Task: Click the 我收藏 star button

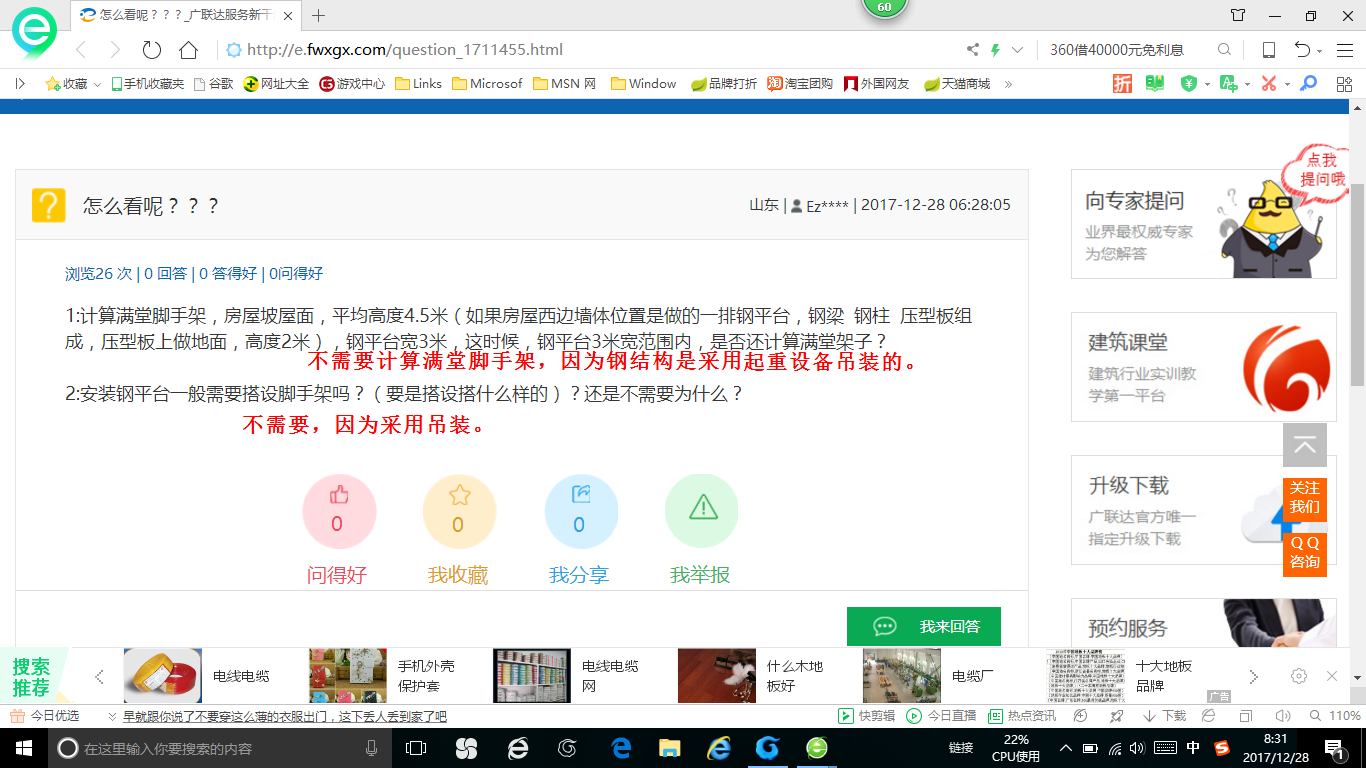Action: 459,511
